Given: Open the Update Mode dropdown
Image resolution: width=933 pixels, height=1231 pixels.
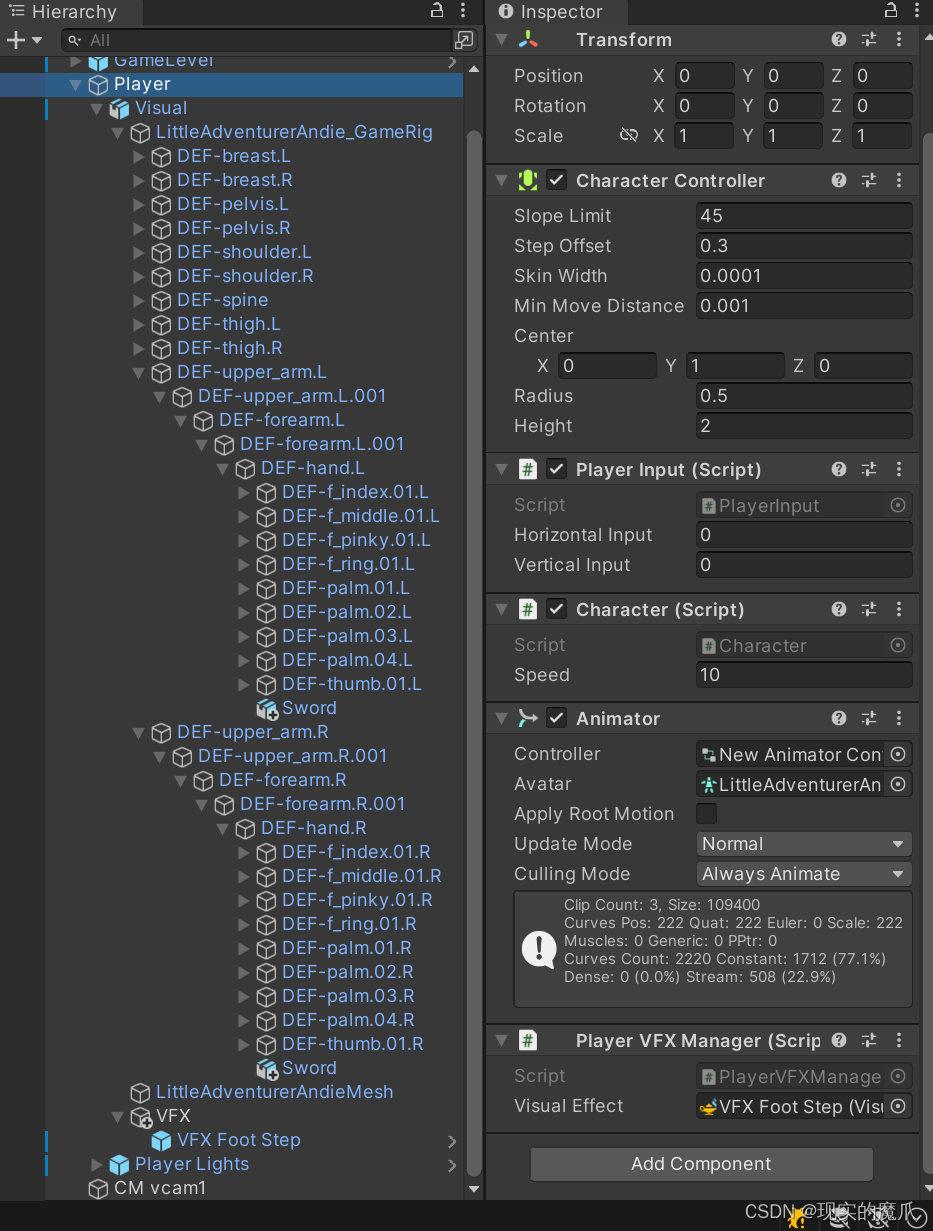Looking at the screenshot, I should [803, 843].
